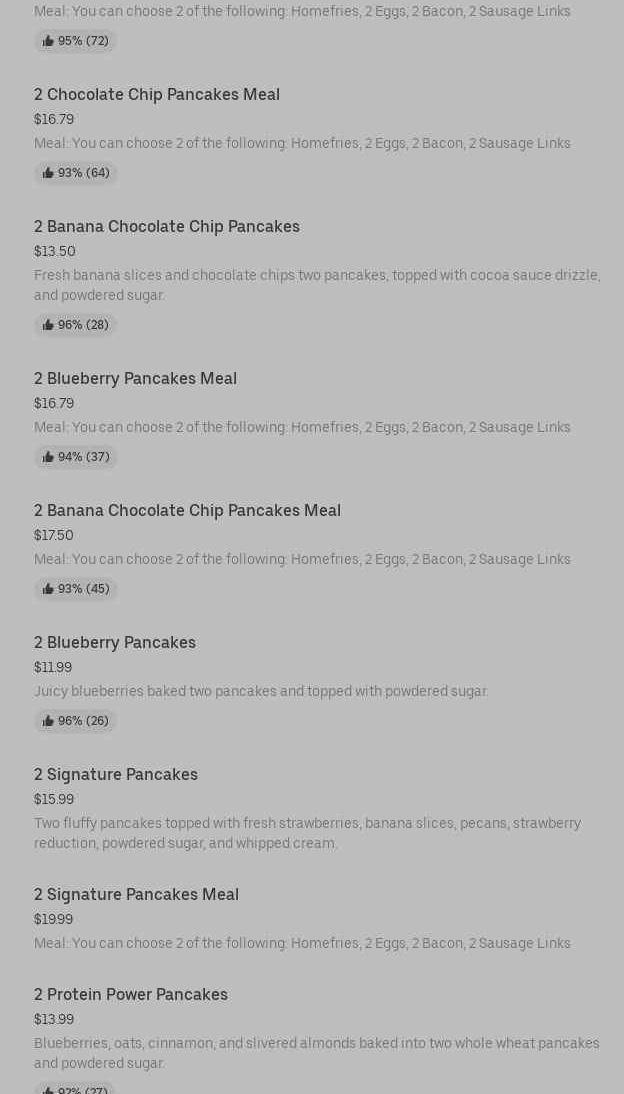Click the 96% (28) thumbs-up rating badge
Screen dimensions: 624x1094
pos(76,325)
